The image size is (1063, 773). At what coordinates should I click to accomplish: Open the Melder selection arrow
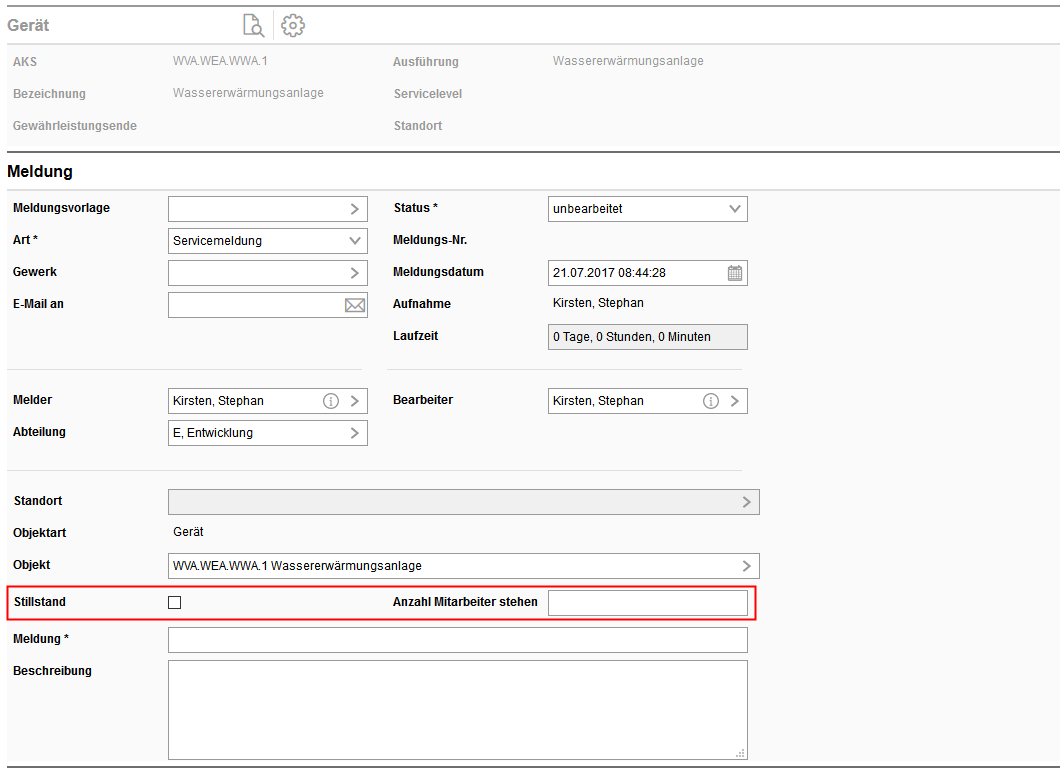coord(354,401)
